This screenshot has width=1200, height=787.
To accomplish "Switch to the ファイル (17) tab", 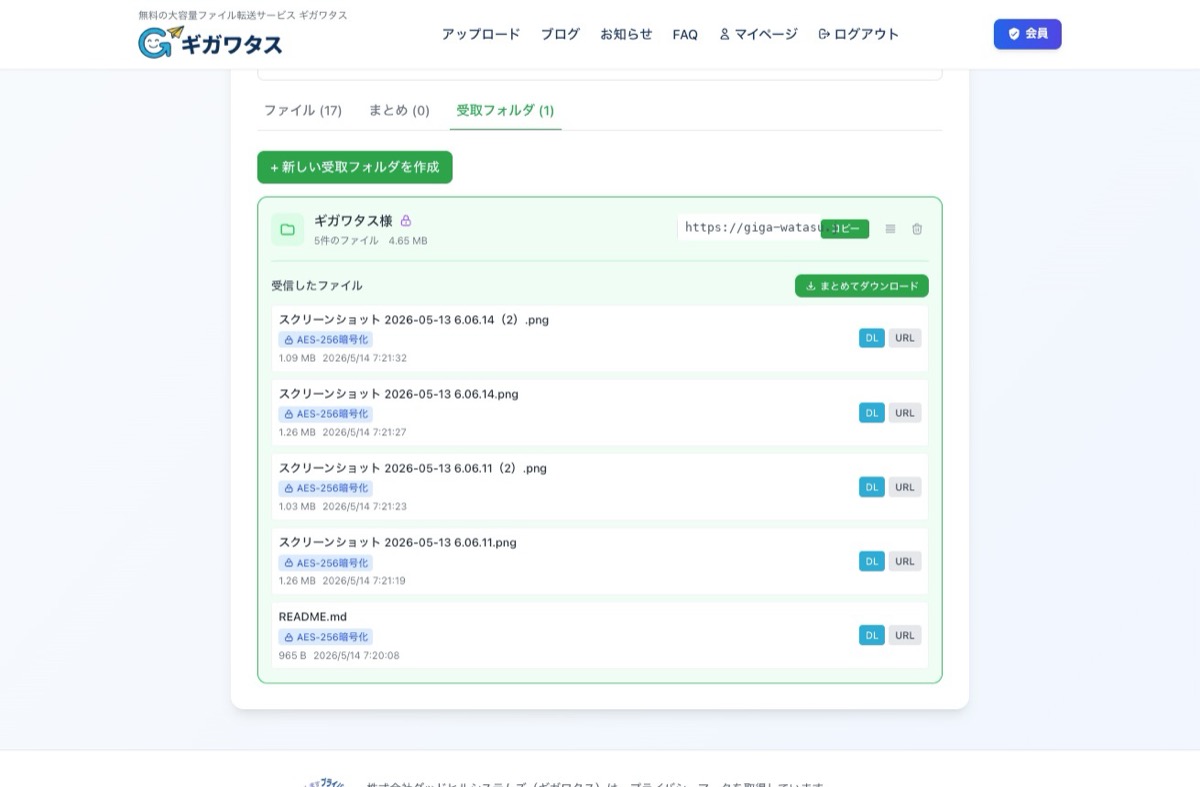I will pos(303,110).
